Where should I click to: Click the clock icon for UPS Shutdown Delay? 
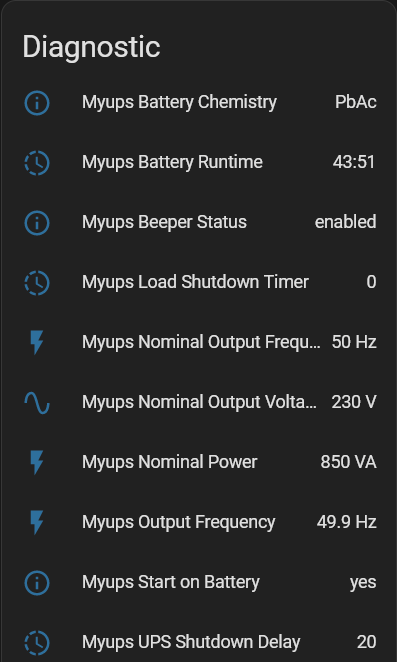click(37, 643)
